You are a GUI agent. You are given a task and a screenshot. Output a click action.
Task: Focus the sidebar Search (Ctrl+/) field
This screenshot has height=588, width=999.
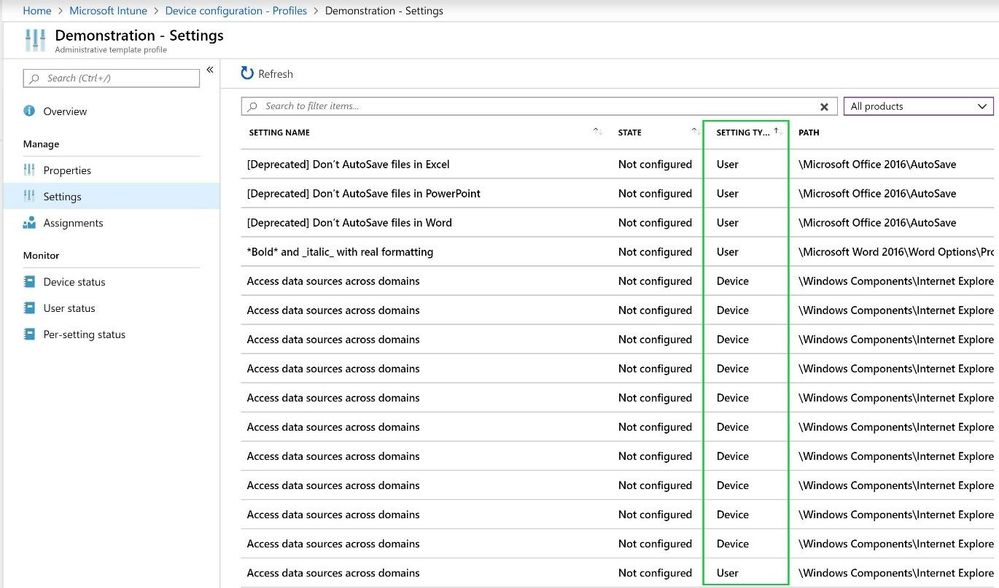[x=111, y=78]
